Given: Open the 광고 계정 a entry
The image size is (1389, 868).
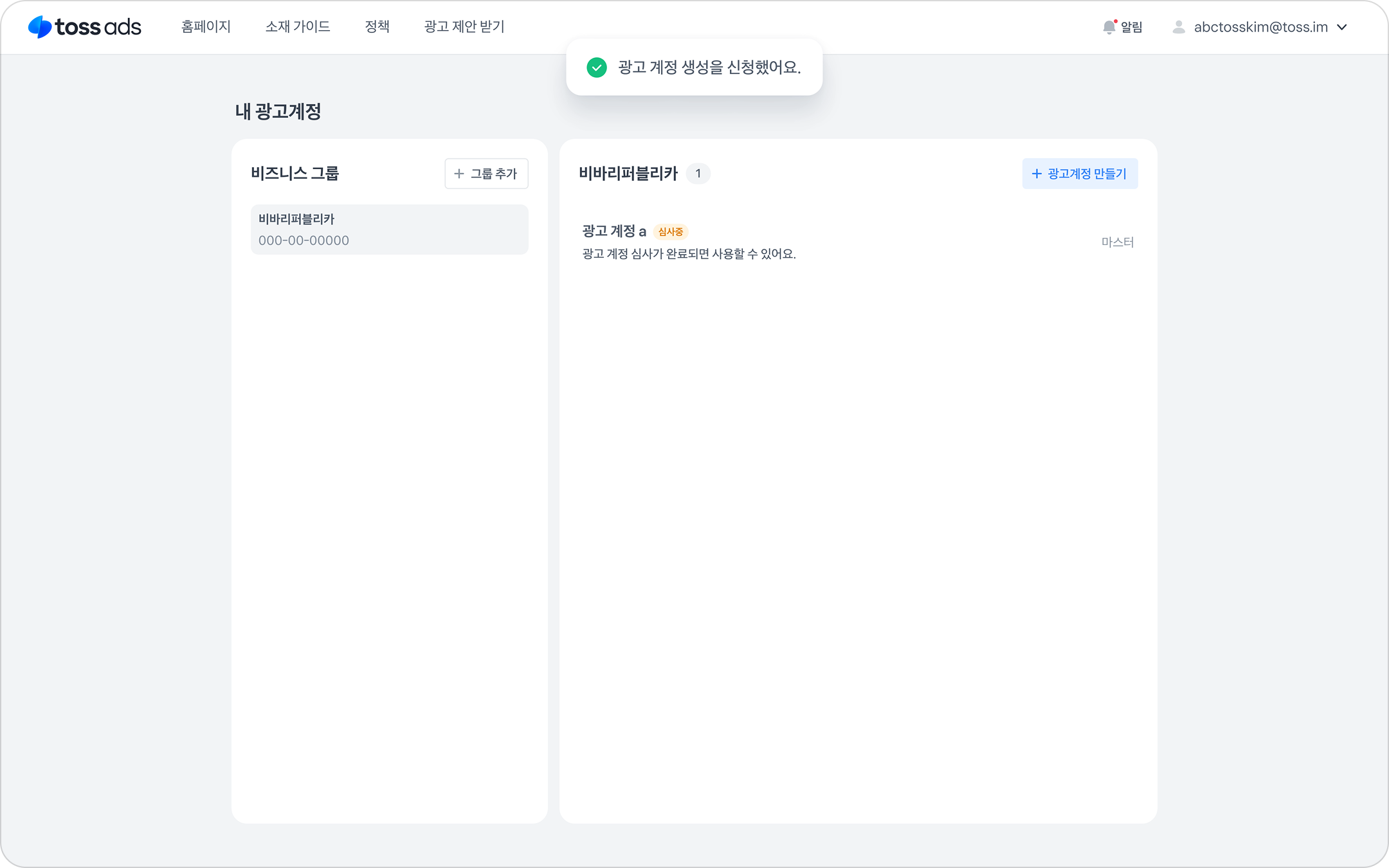Looking at the screenshot, I should click(x=613, y=231).
